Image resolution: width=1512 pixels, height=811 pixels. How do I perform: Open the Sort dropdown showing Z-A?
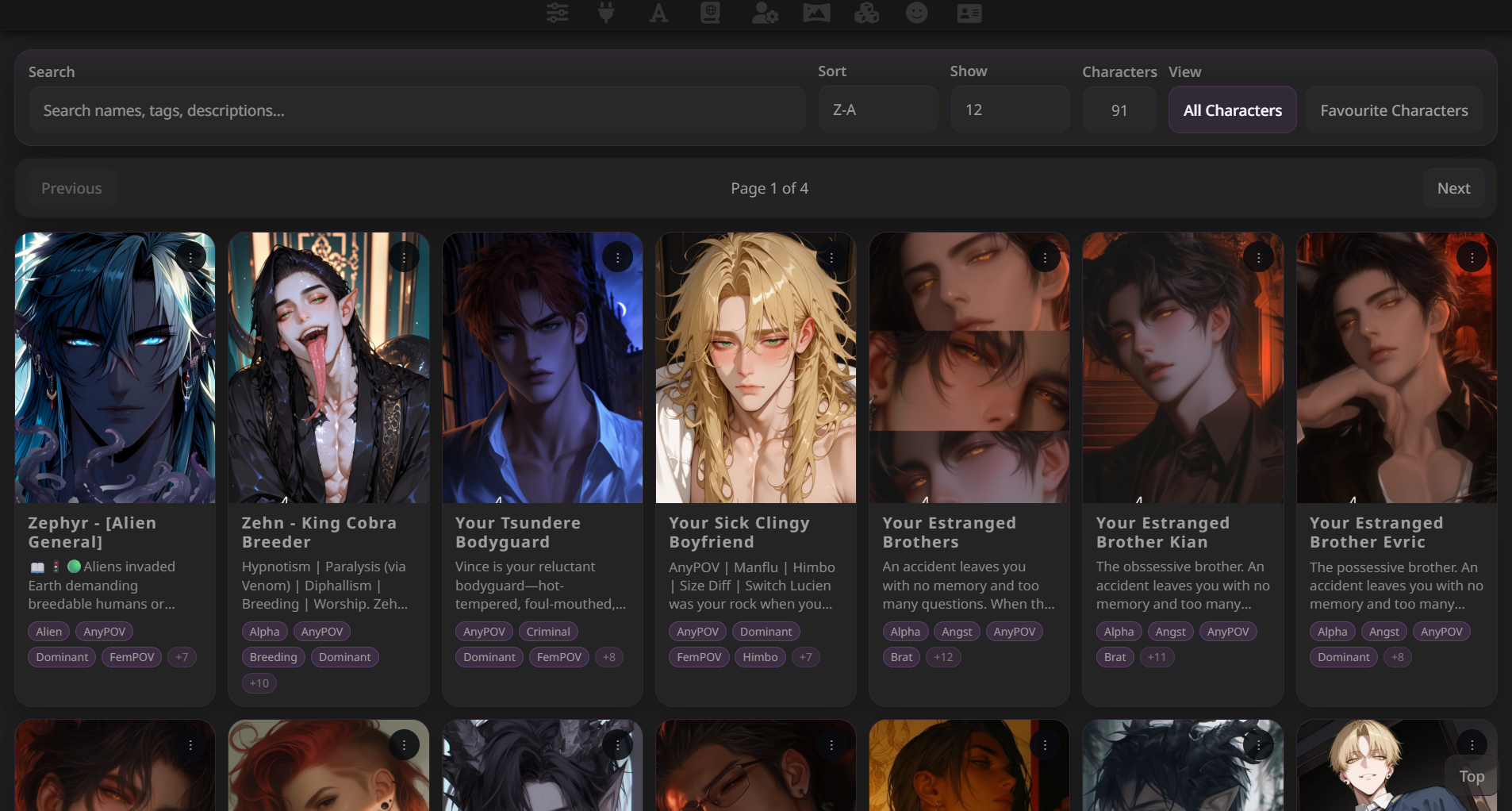(x=878, y=110)
